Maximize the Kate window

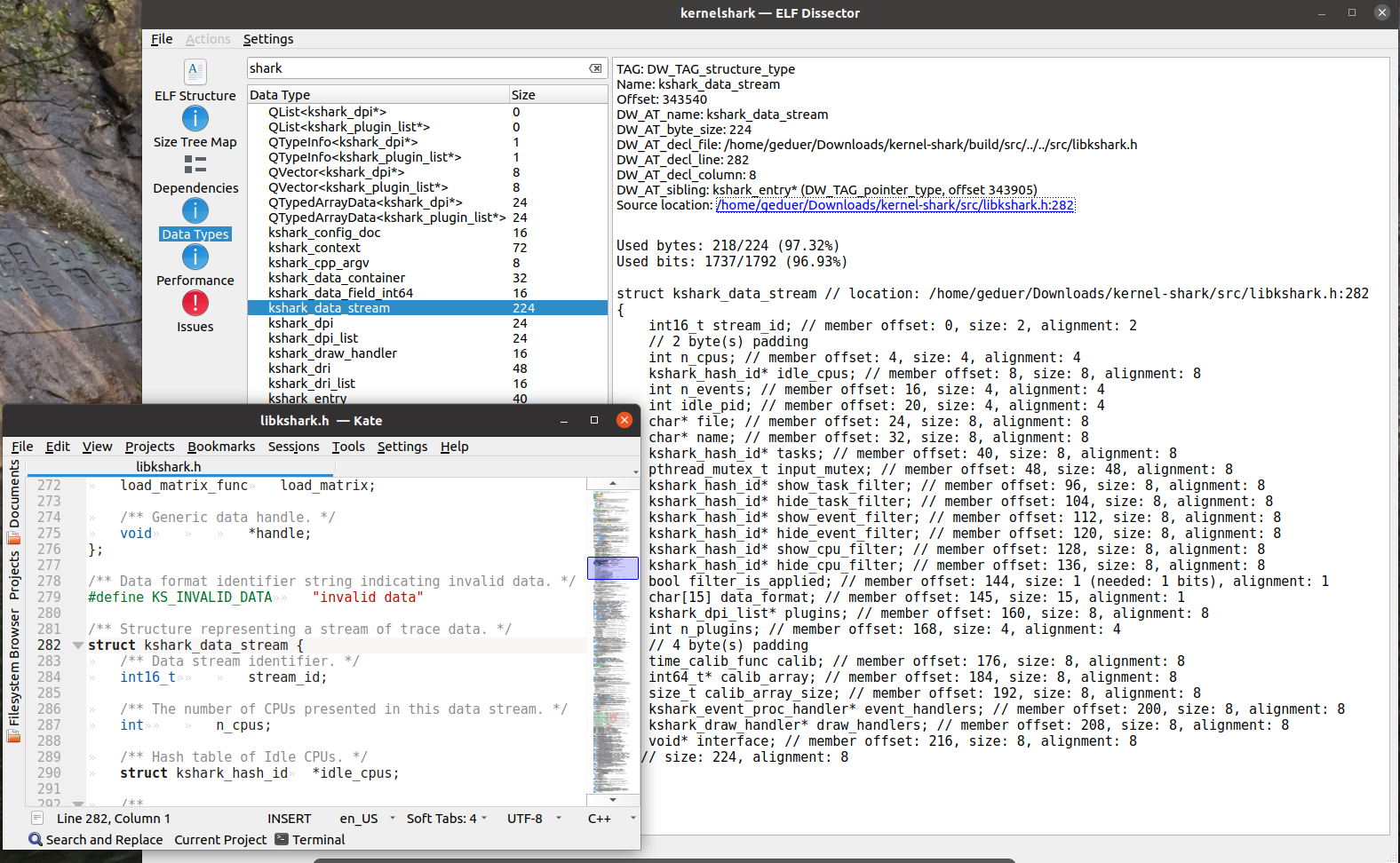coord(594,420)
